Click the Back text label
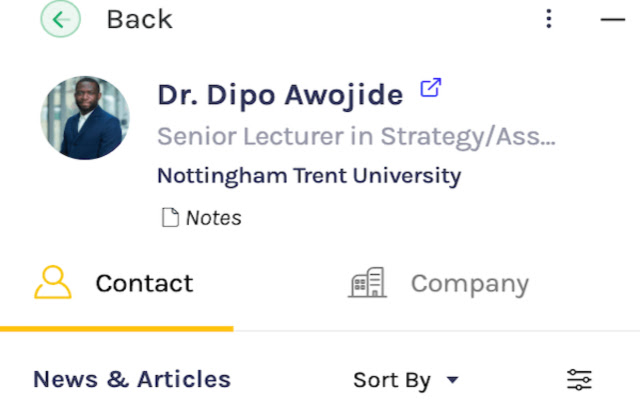640x400 pixels. click(139, 19)
